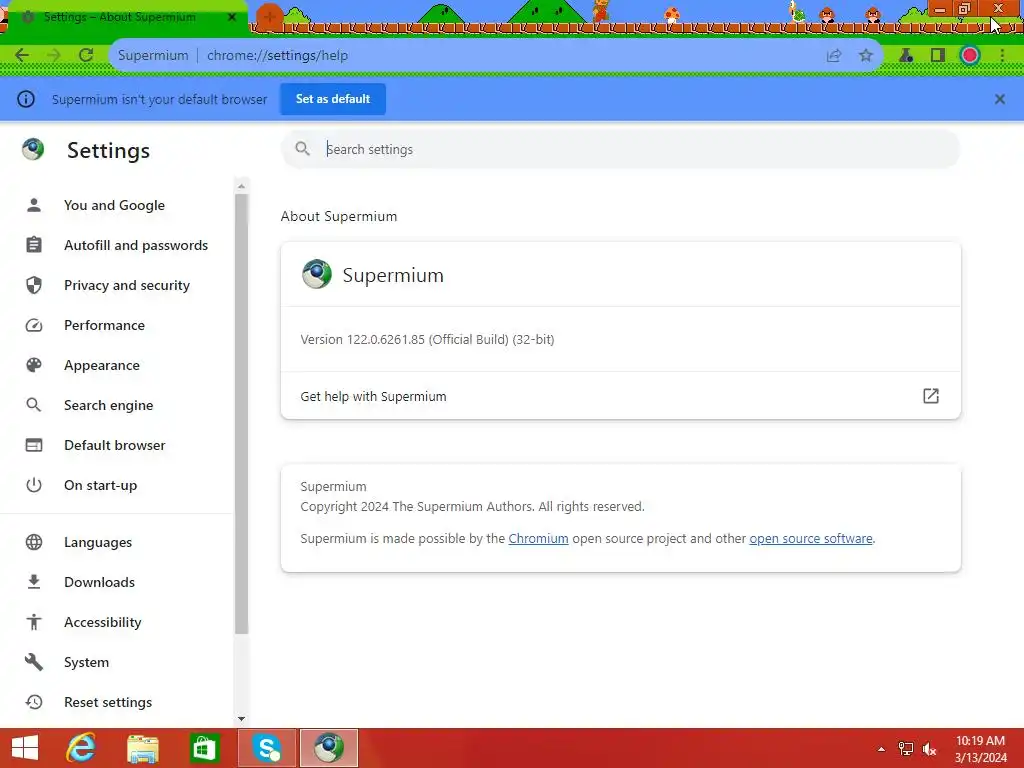Focus the Search settings field
The height and width of the screenshot is (768, 1024).
(x=620, y=150)
